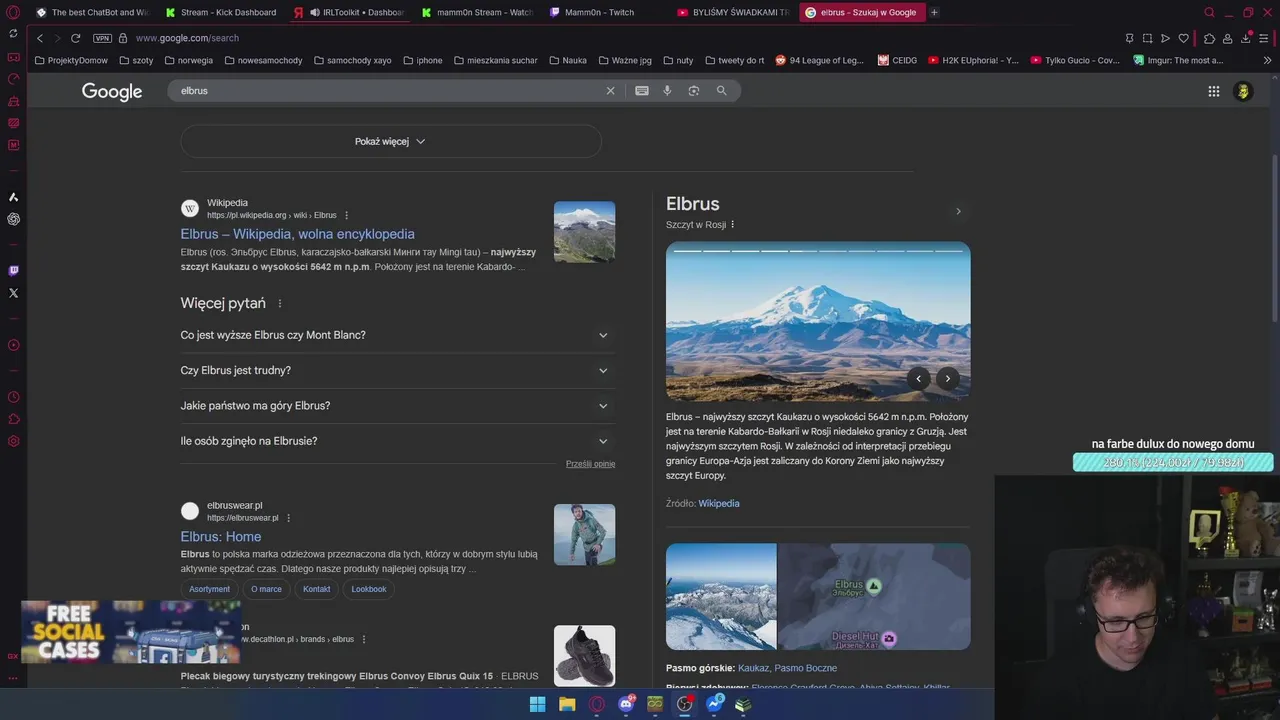The image size is (1280, 720).
Task: Switch to the 'BYLIŚMY ŚWIADKAMI' YouTube tab
Action: pyautogui.click(x=732, y=12)
